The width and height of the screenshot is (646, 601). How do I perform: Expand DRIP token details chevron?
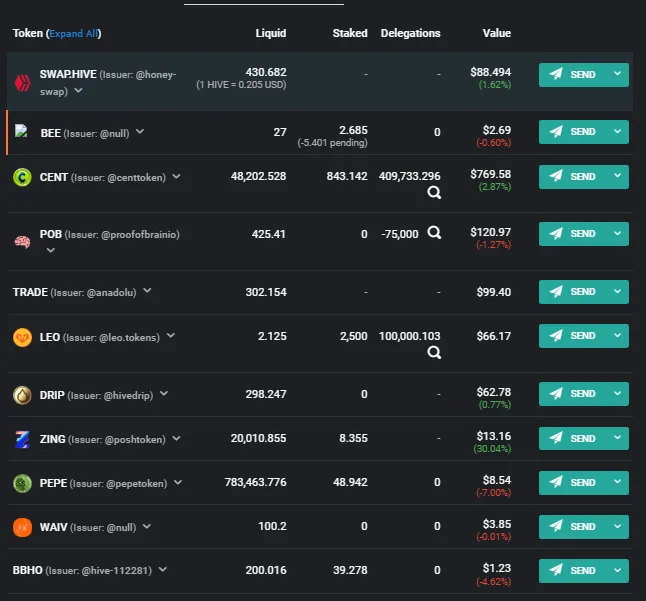tap(164, 393)
